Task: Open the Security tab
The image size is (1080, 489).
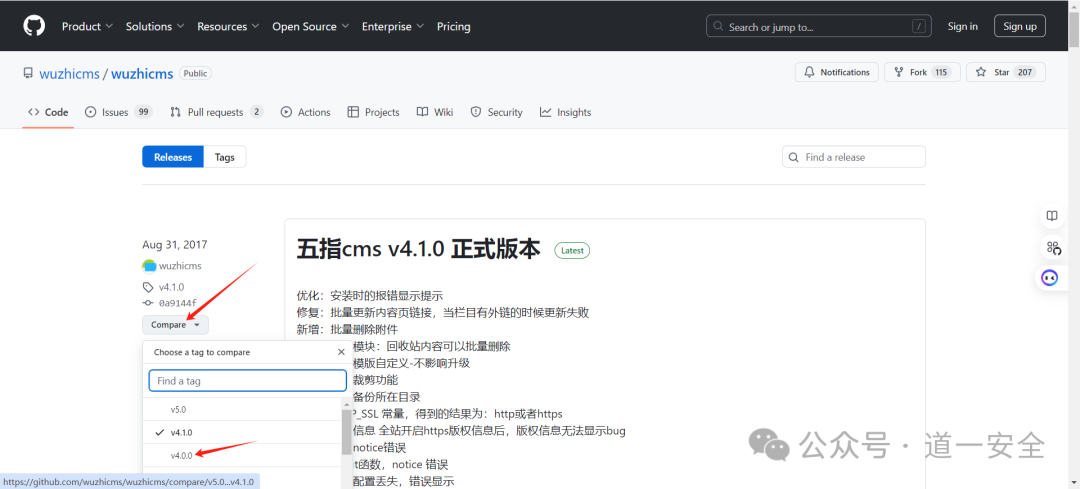Action: point(497,112)
